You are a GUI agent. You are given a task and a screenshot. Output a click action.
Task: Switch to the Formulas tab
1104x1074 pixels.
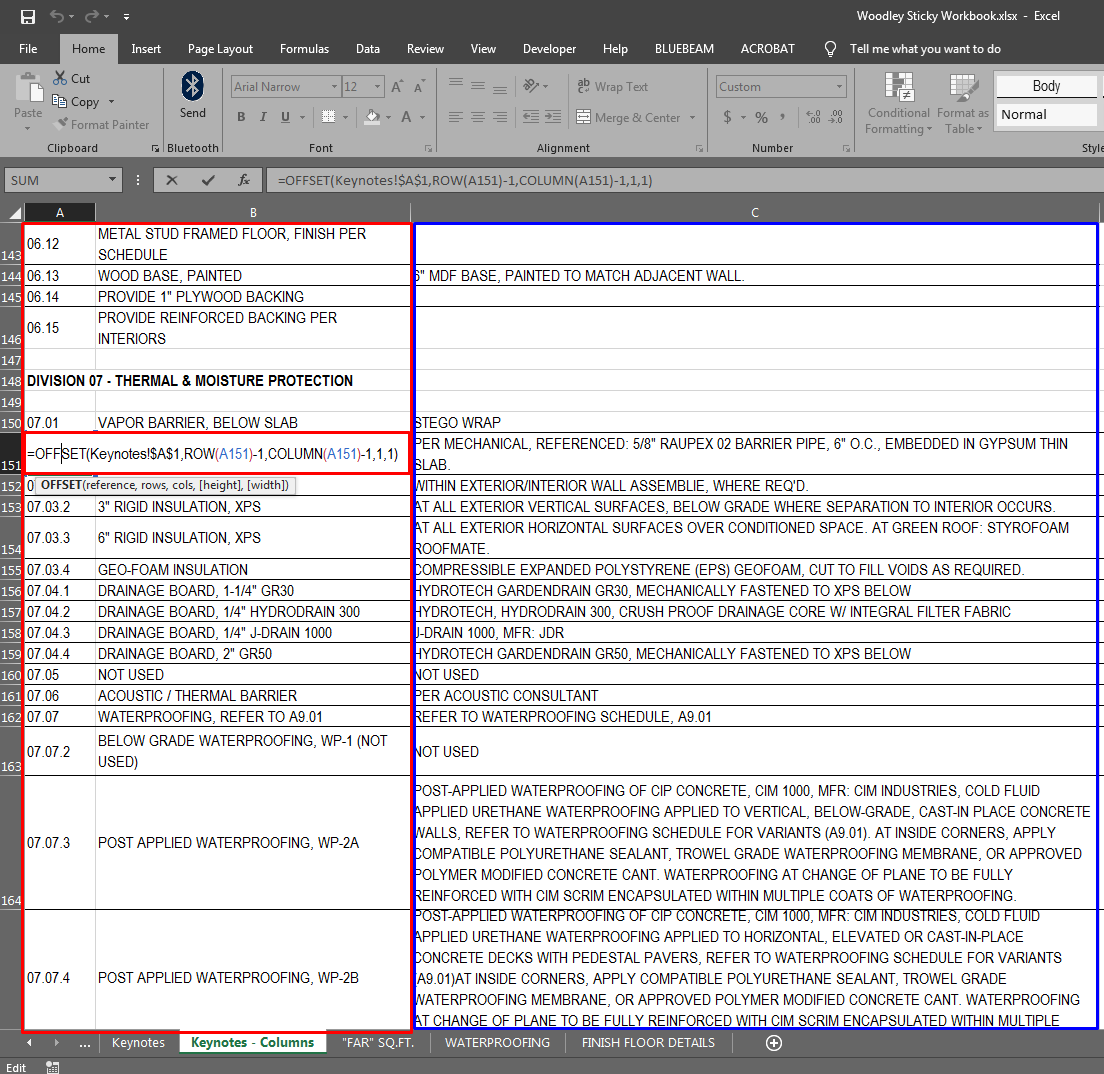point(304,49)
